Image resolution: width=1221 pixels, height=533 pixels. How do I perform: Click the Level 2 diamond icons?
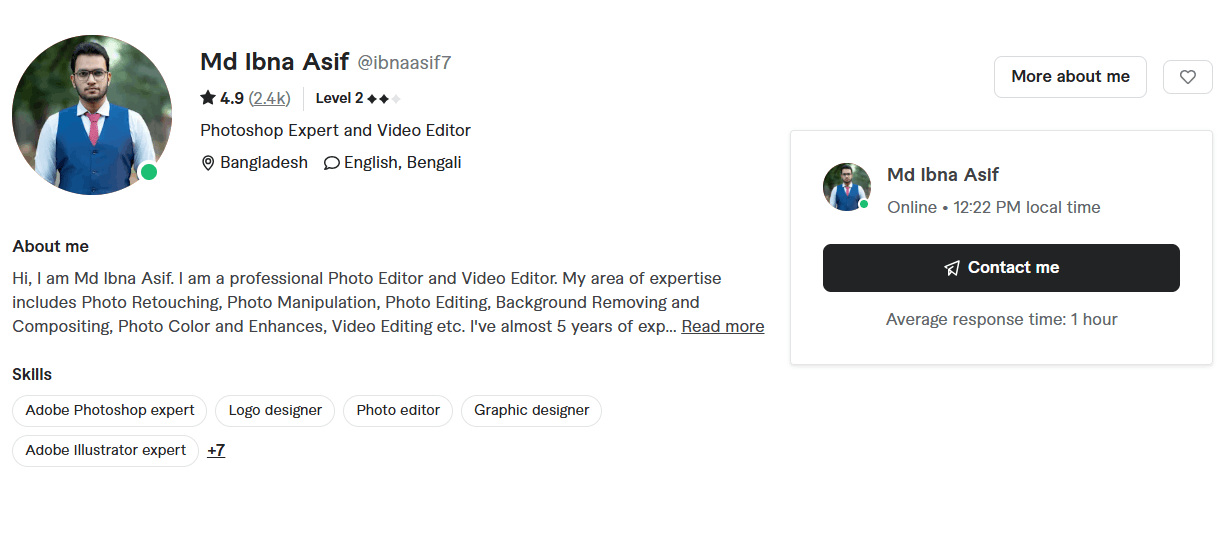tap(384, 98)
